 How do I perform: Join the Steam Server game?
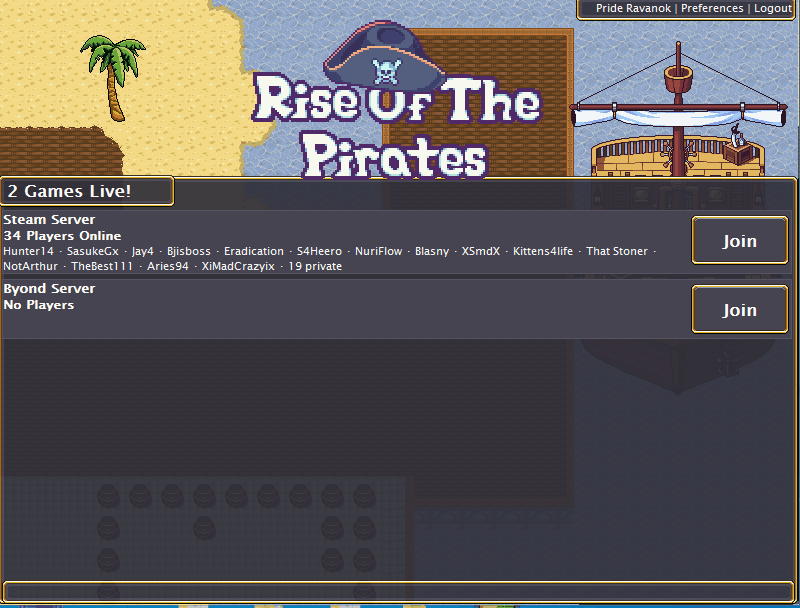[740, 240]
